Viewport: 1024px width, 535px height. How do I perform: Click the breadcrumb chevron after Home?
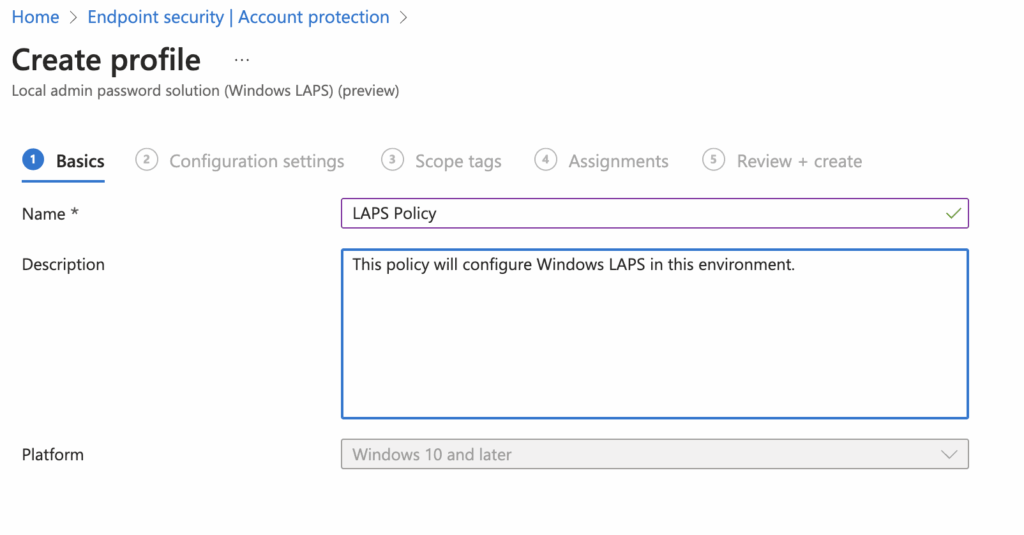[x=73, y=18]
